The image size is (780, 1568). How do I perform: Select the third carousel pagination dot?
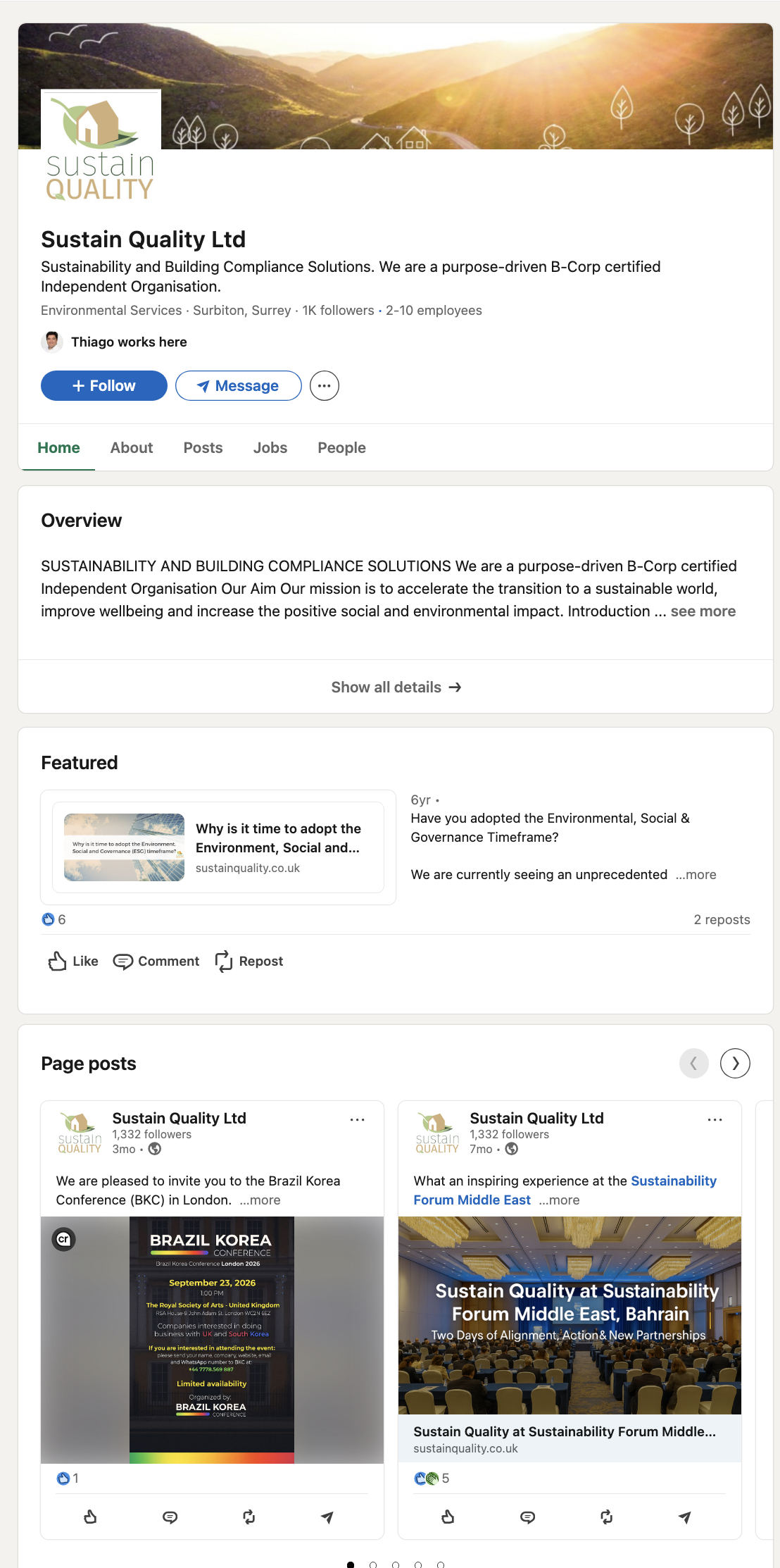396,1564
